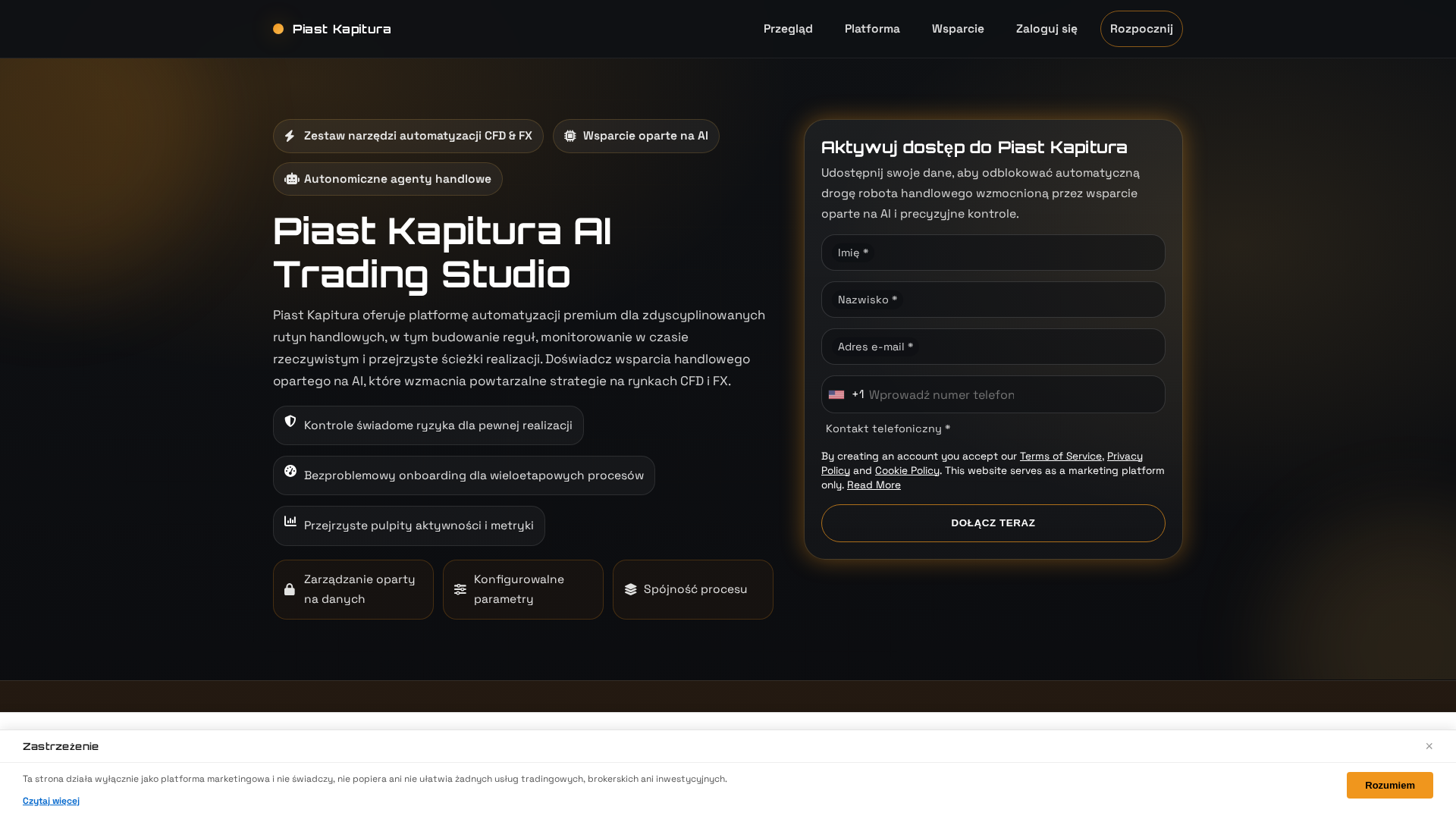The width and height of the screenshot is (1456, 819).
Task: Click the robot icon in Autonomiczne agenty handlowe
Action: [x=292, y=179]
